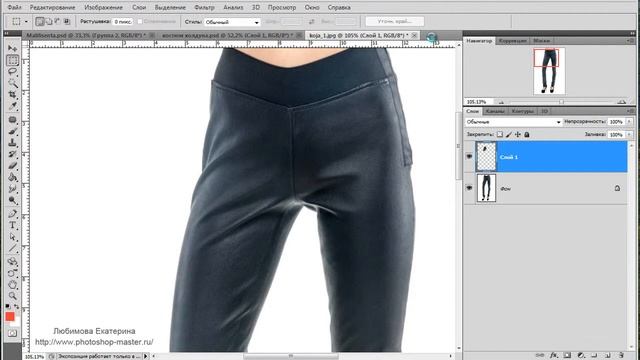
Task: Select the 3D Orbit camera tool
Action: point(12,273)
